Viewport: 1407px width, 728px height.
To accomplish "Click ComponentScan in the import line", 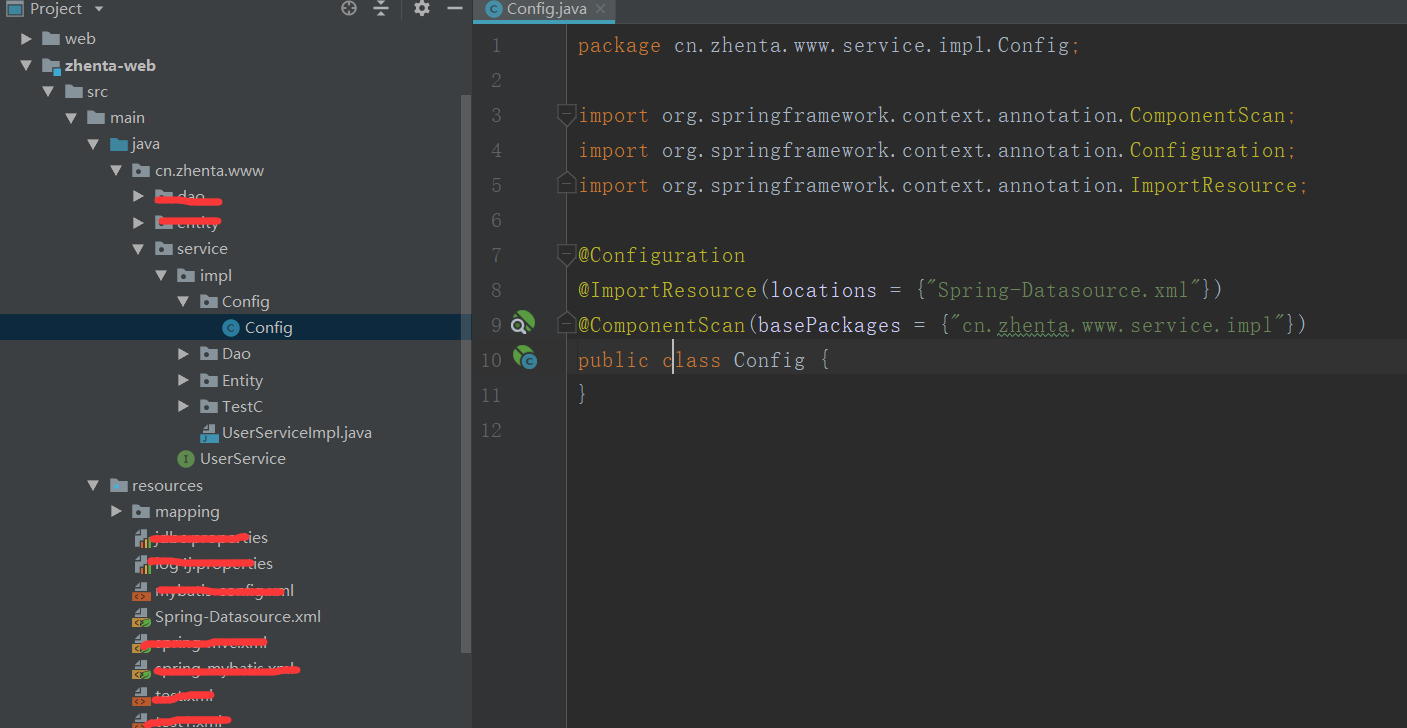I will (1207, 116).
